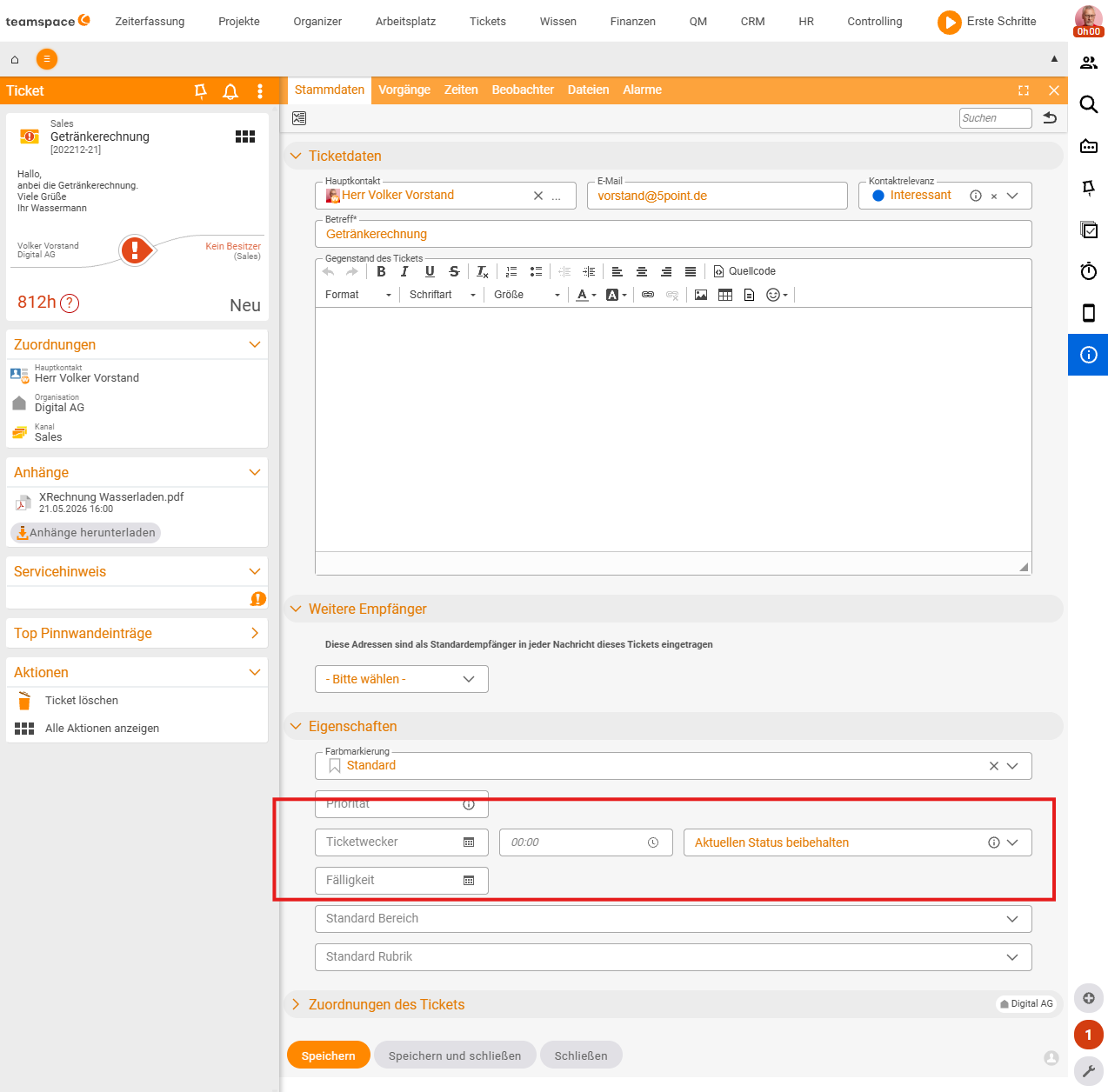Click the Betreff Getränkerechnung field
1108x1092 pixels.
pos(673,234)
